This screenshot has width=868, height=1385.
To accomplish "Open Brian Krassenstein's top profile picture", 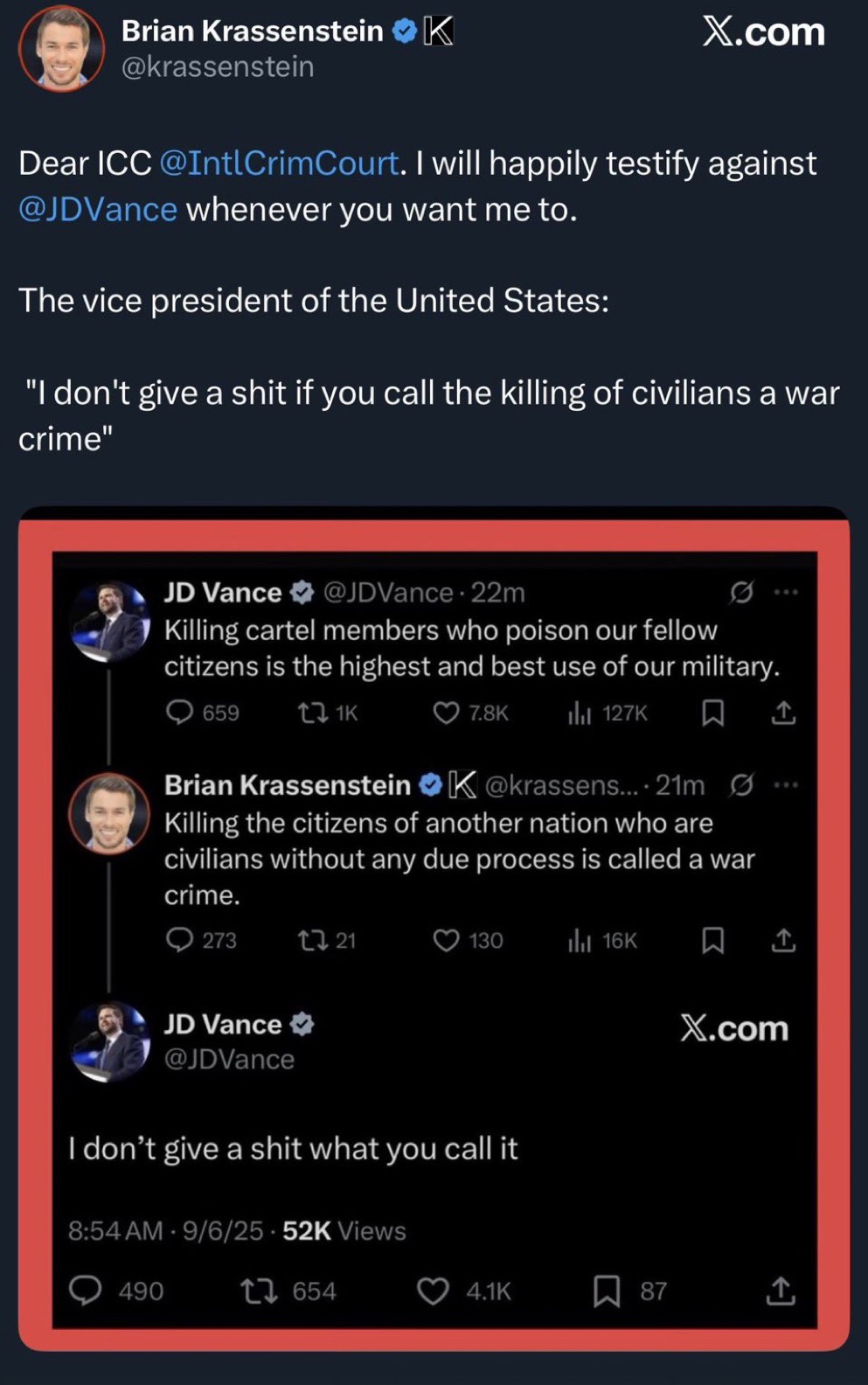I will [x=61, y=48].
